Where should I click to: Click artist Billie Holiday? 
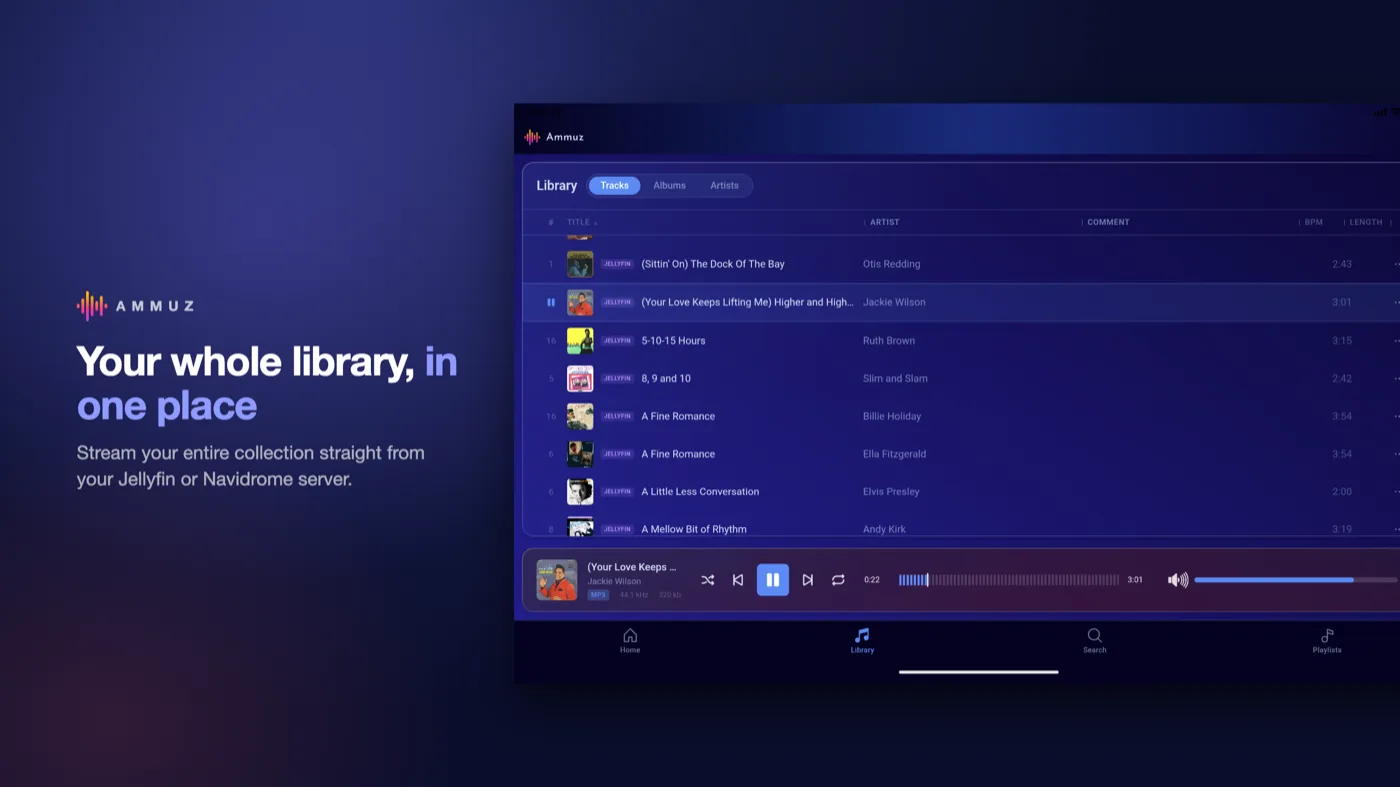[x=892, y=416]
